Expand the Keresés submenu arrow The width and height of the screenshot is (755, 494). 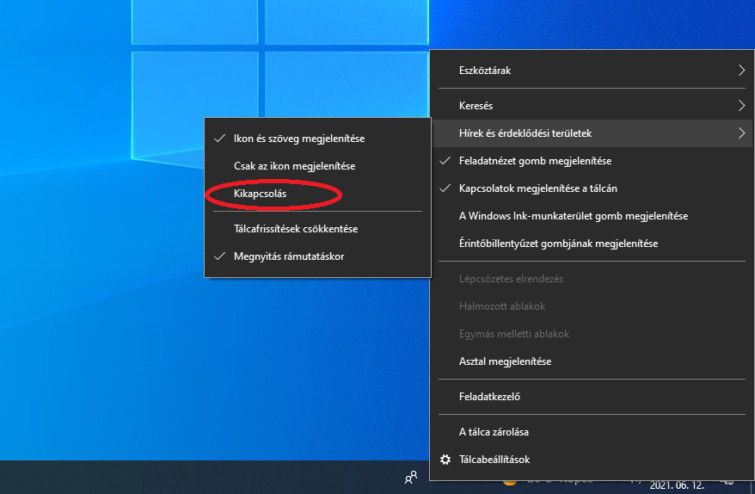[x=741, y=105]
